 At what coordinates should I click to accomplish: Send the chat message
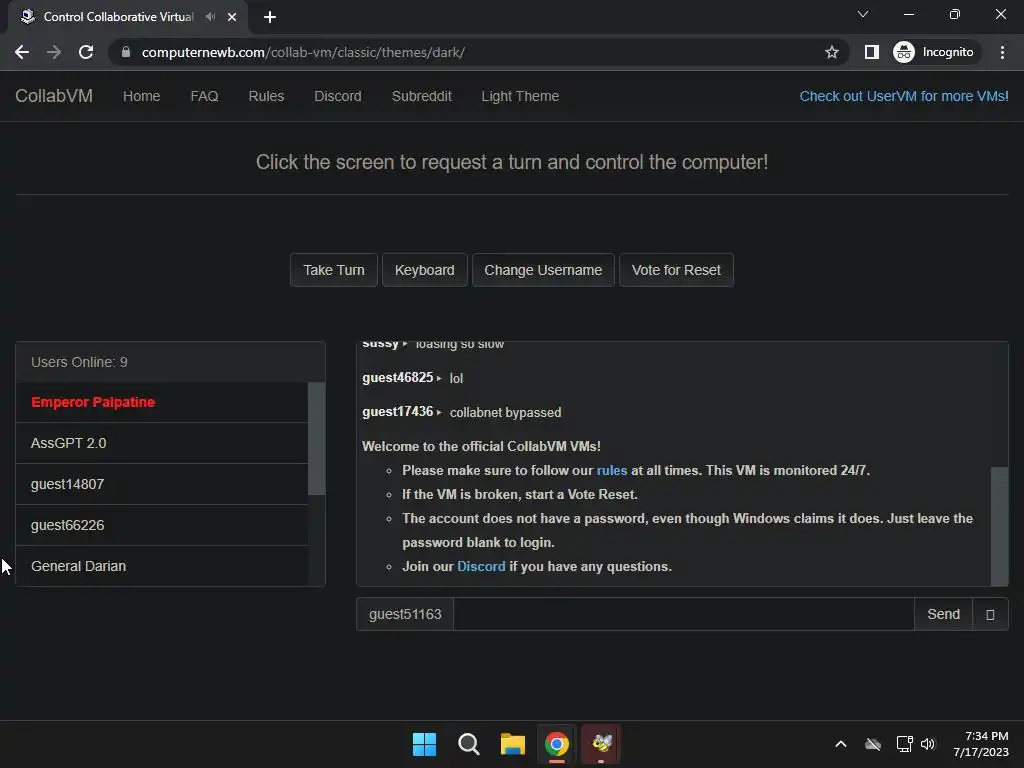(x=943, y=614)
